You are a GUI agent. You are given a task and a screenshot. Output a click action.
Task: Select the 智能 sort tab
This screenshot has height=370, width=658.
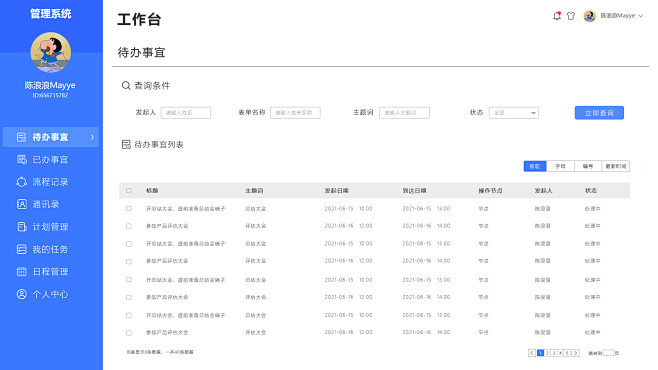[x=535, y=166]
